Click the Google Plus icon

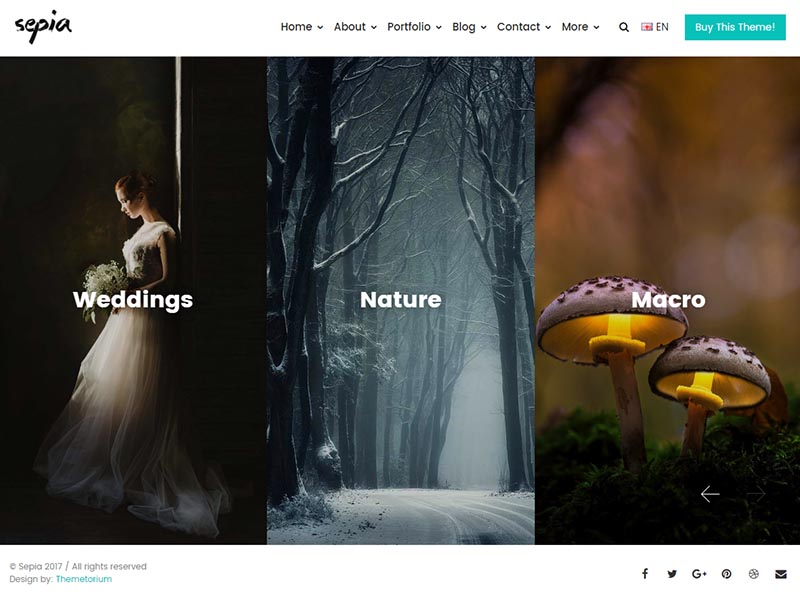(x=699, y=574)
